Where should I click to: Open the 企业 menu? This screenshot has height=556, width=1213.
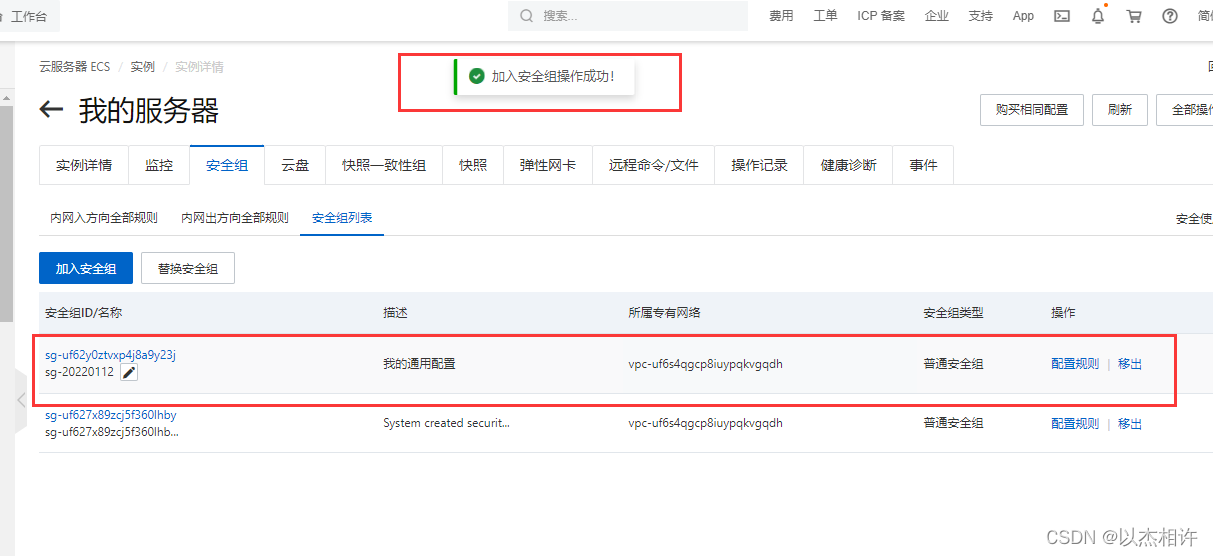[937, 16]
